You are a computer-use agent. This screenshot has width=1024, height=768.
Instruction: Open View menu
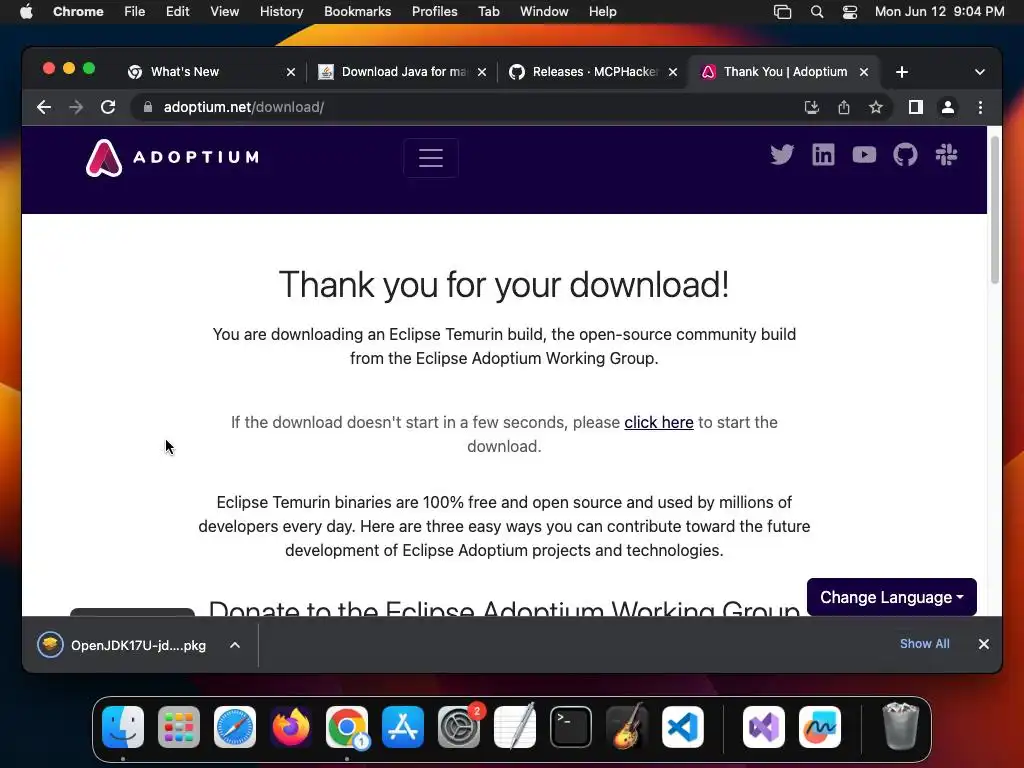224,12
